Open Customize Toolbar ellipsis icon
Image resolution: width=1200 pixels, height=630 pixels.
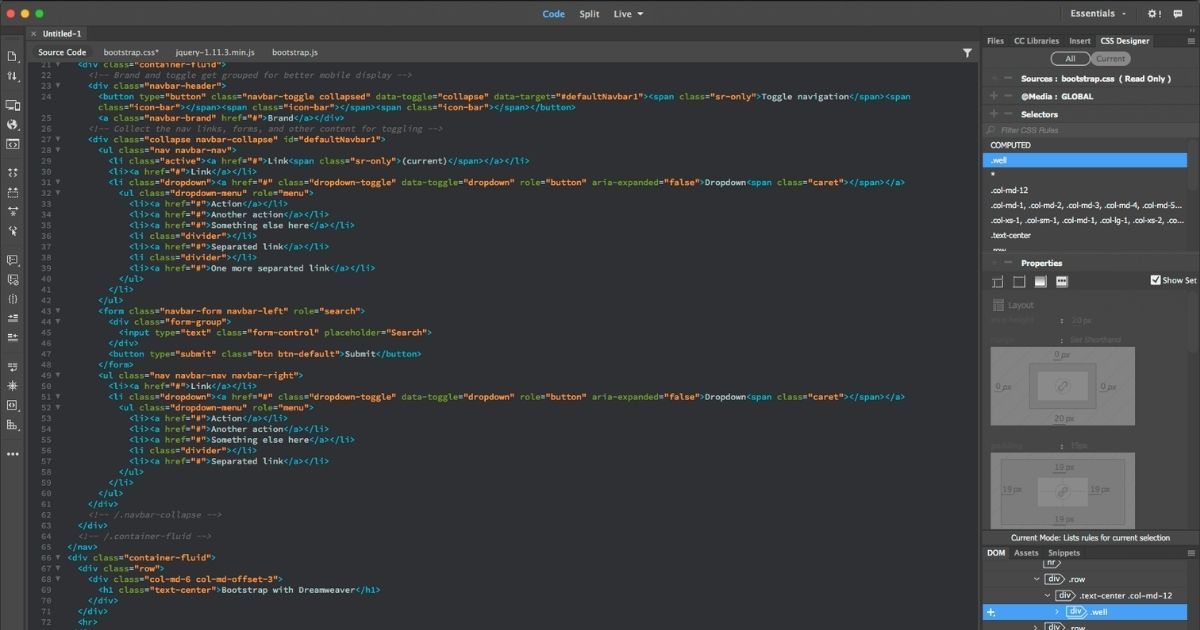coord(12,453)
